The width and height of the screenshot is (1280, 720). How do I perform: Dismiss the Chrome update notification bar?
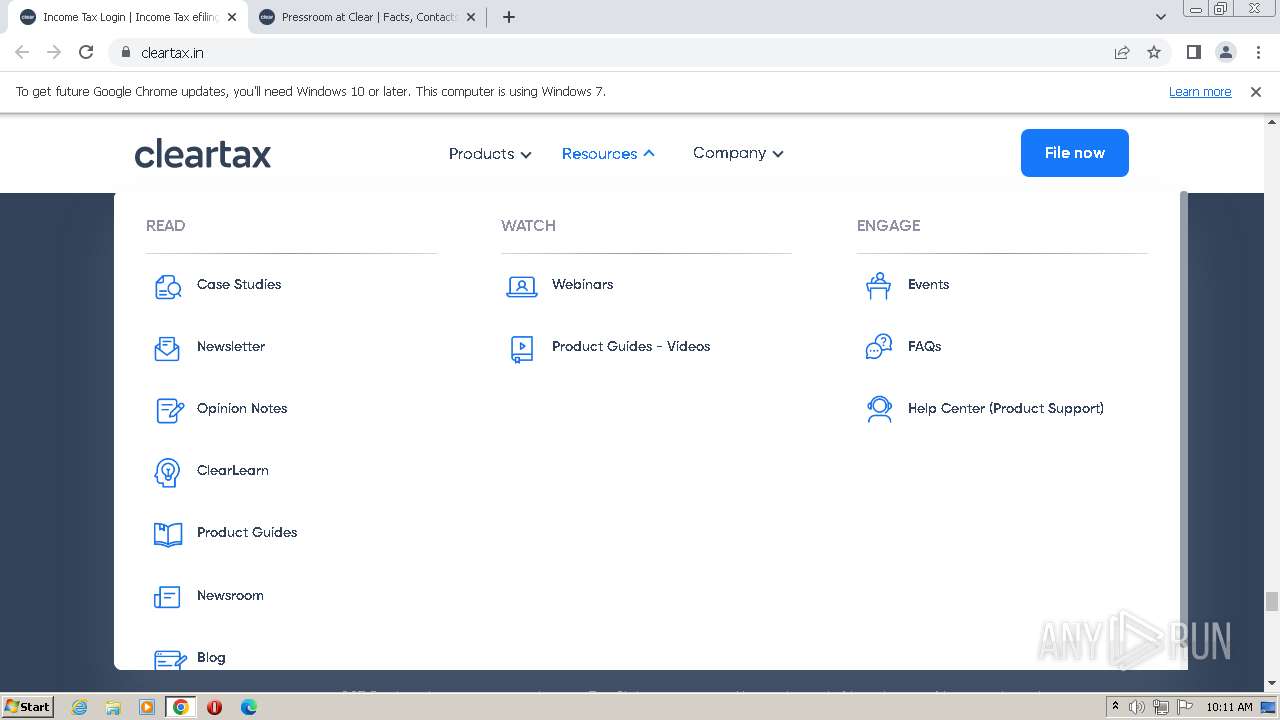pos(1256,91)
